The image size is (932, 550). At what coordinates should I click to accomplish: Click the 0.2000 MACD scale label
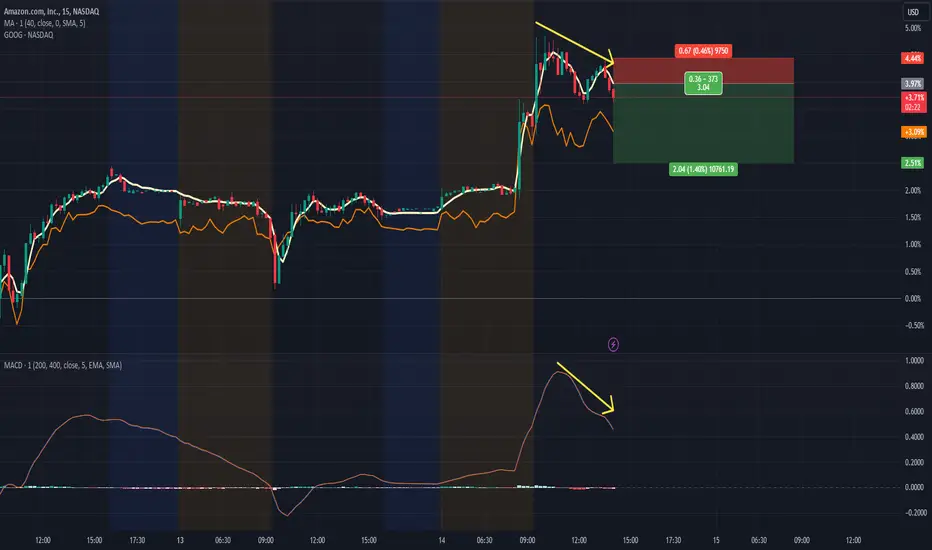914,463
